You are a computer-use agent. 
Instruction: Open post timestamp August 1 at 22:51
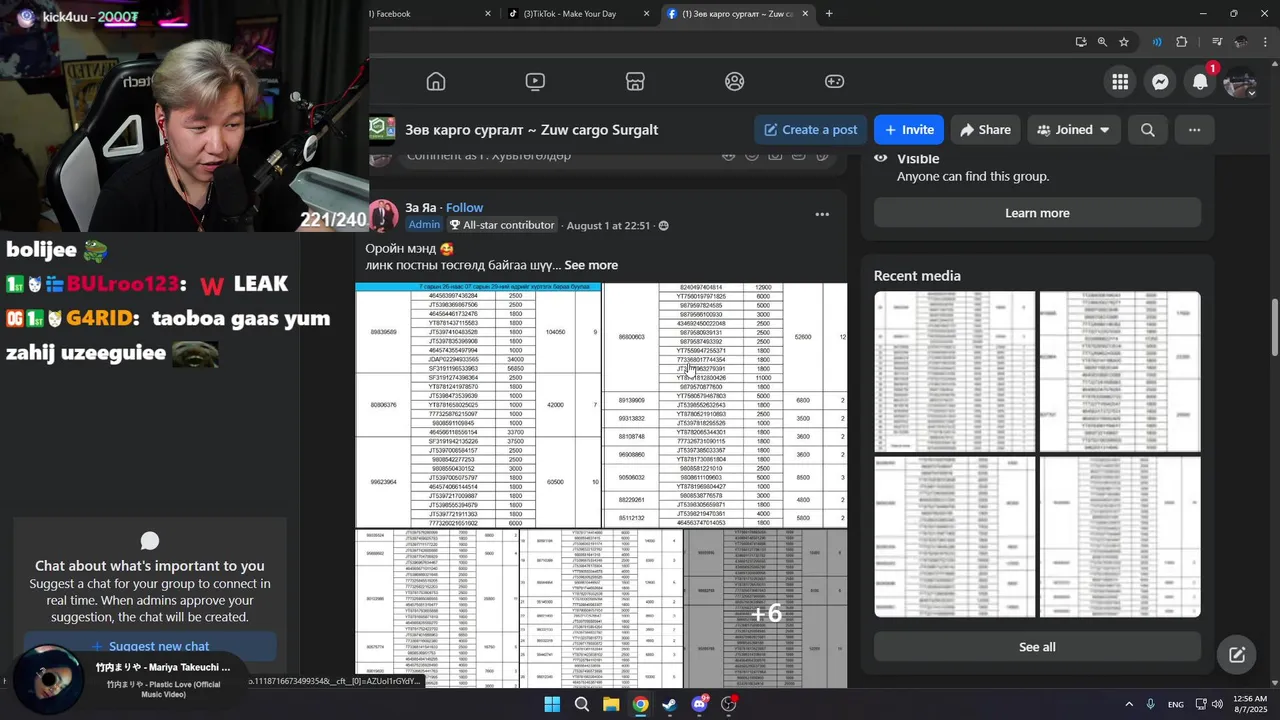pos(608,226)
